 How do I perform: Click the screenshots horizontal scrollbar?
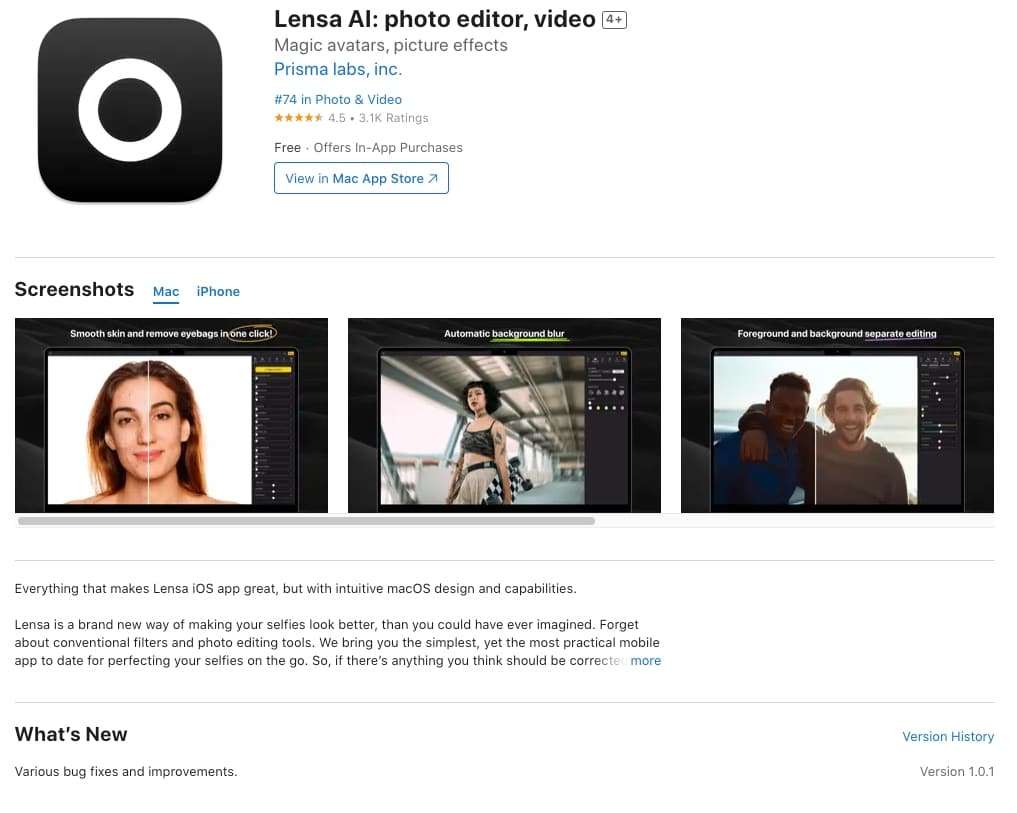[x=306, y=521]
